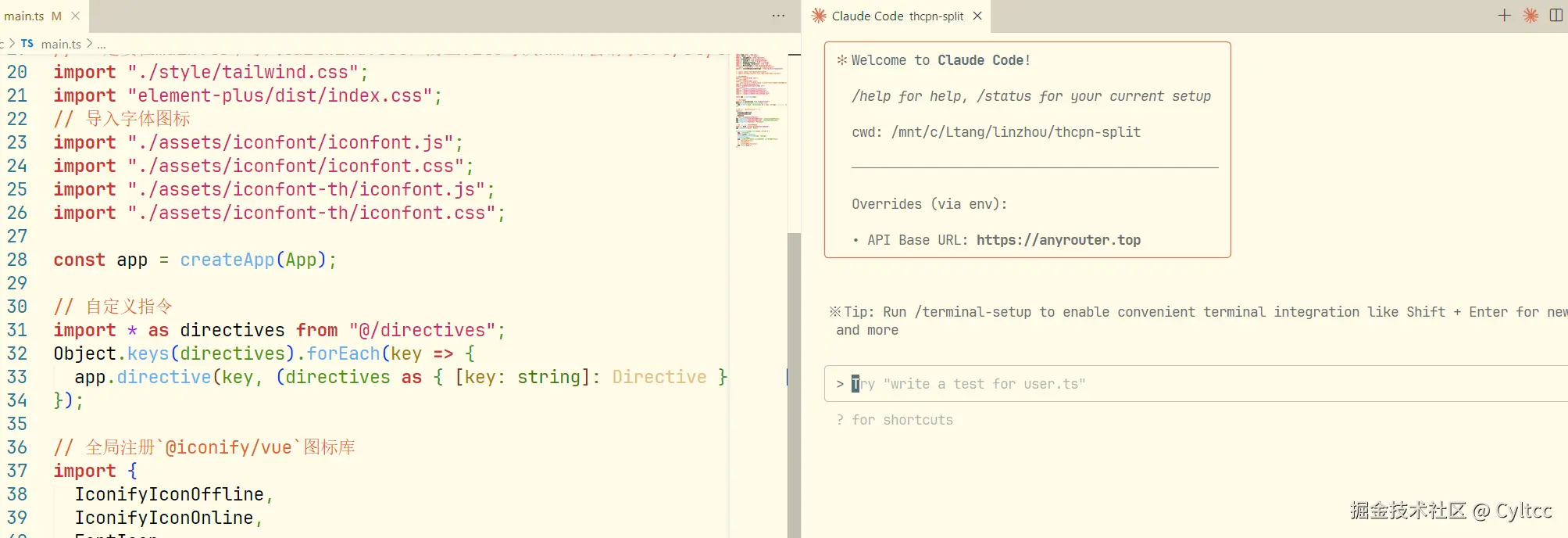1568x538 pixels.
Task: Click line number 28 in the gutter
Action: (x=17, y=260)
